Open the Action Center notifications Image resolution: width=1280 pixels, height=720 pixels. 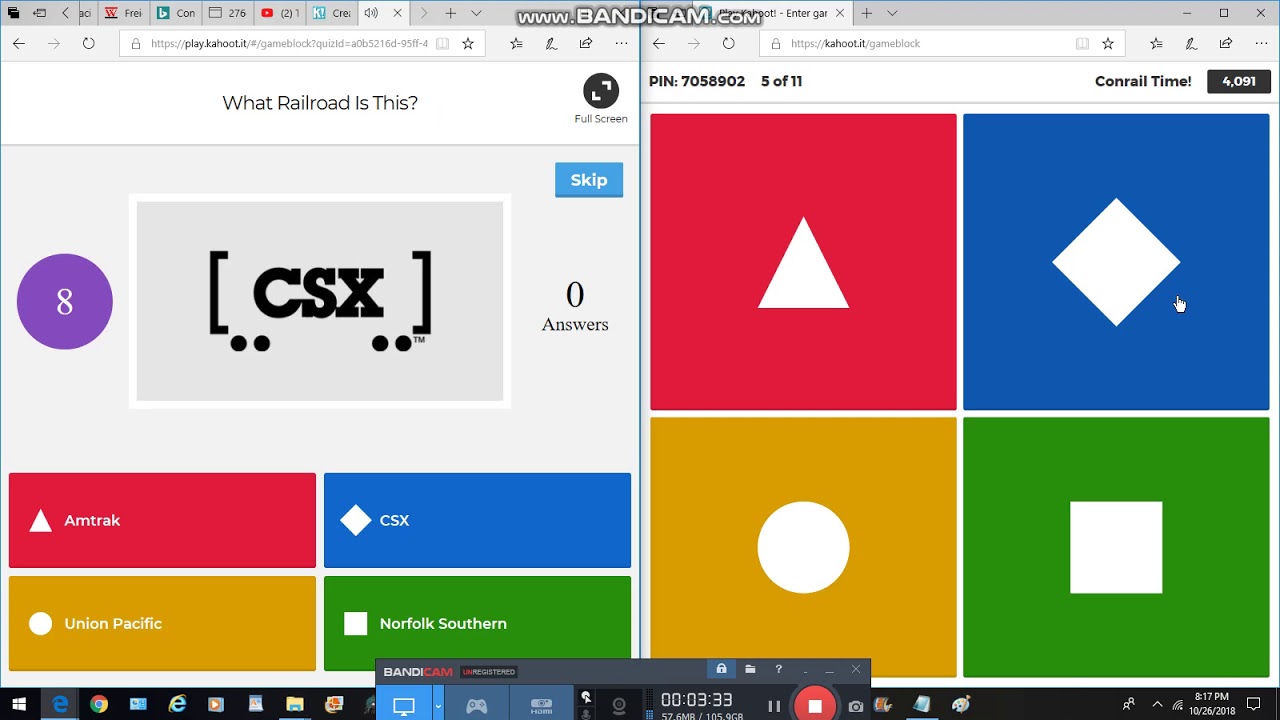pyautogui.click(x=1253, y=704)
